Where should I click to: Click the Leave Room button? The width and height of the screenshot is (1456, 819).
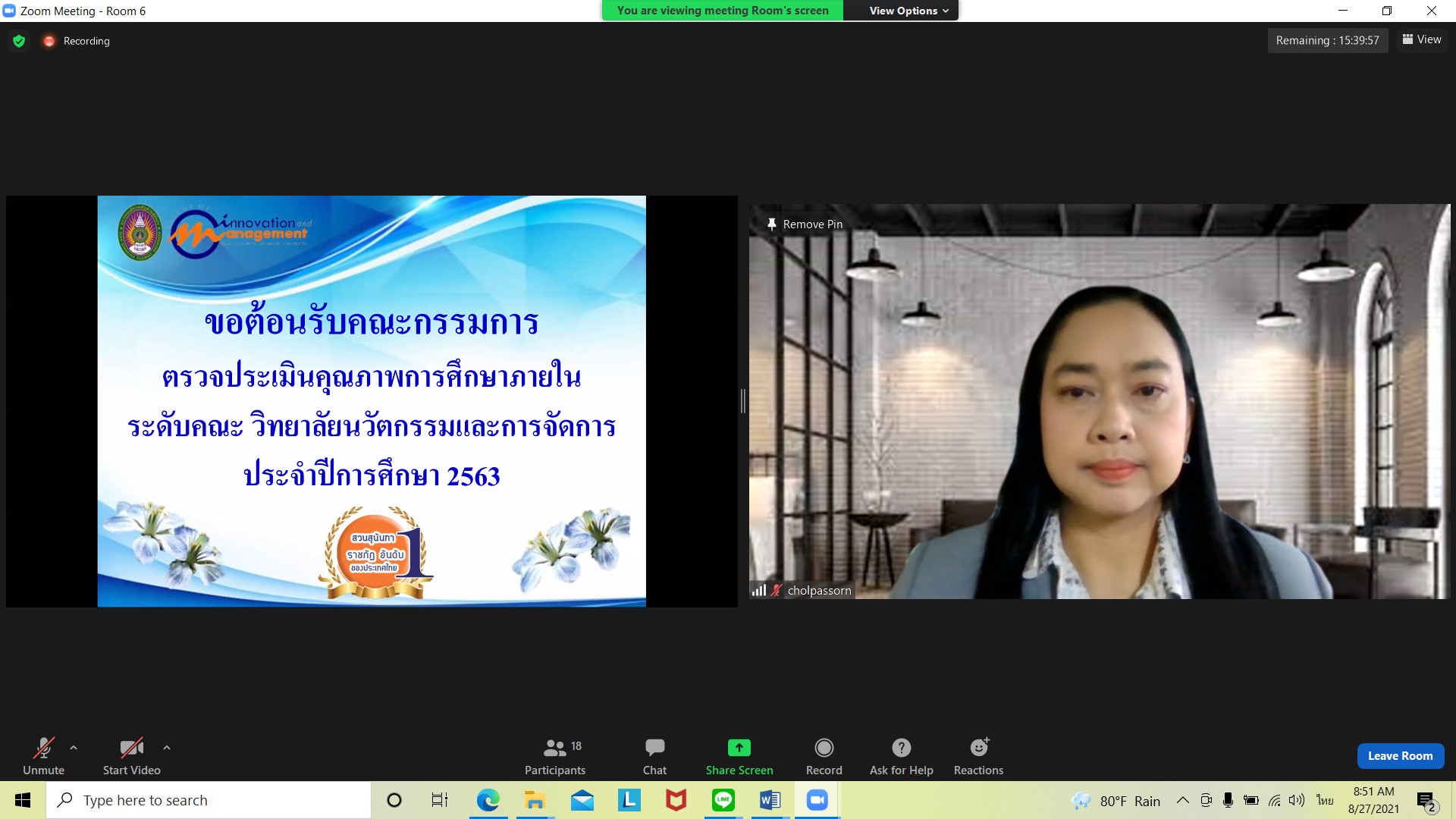(x=1400, y=756)
